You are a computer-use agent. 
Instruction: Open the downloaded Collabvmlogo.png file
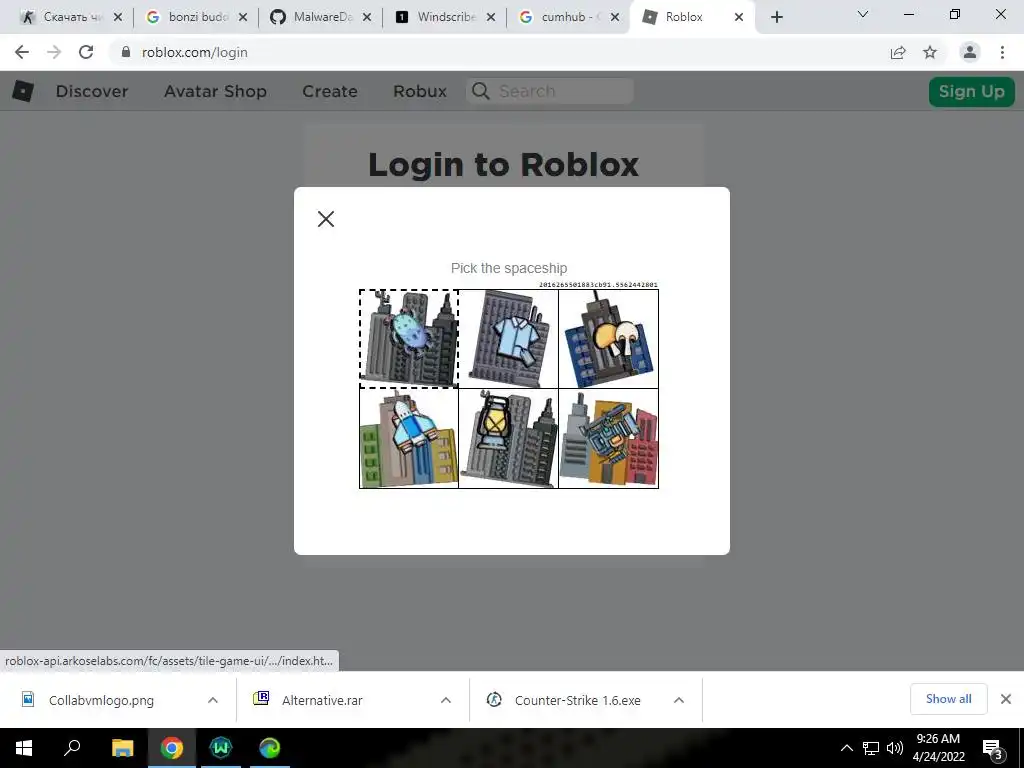coord(101,700)
